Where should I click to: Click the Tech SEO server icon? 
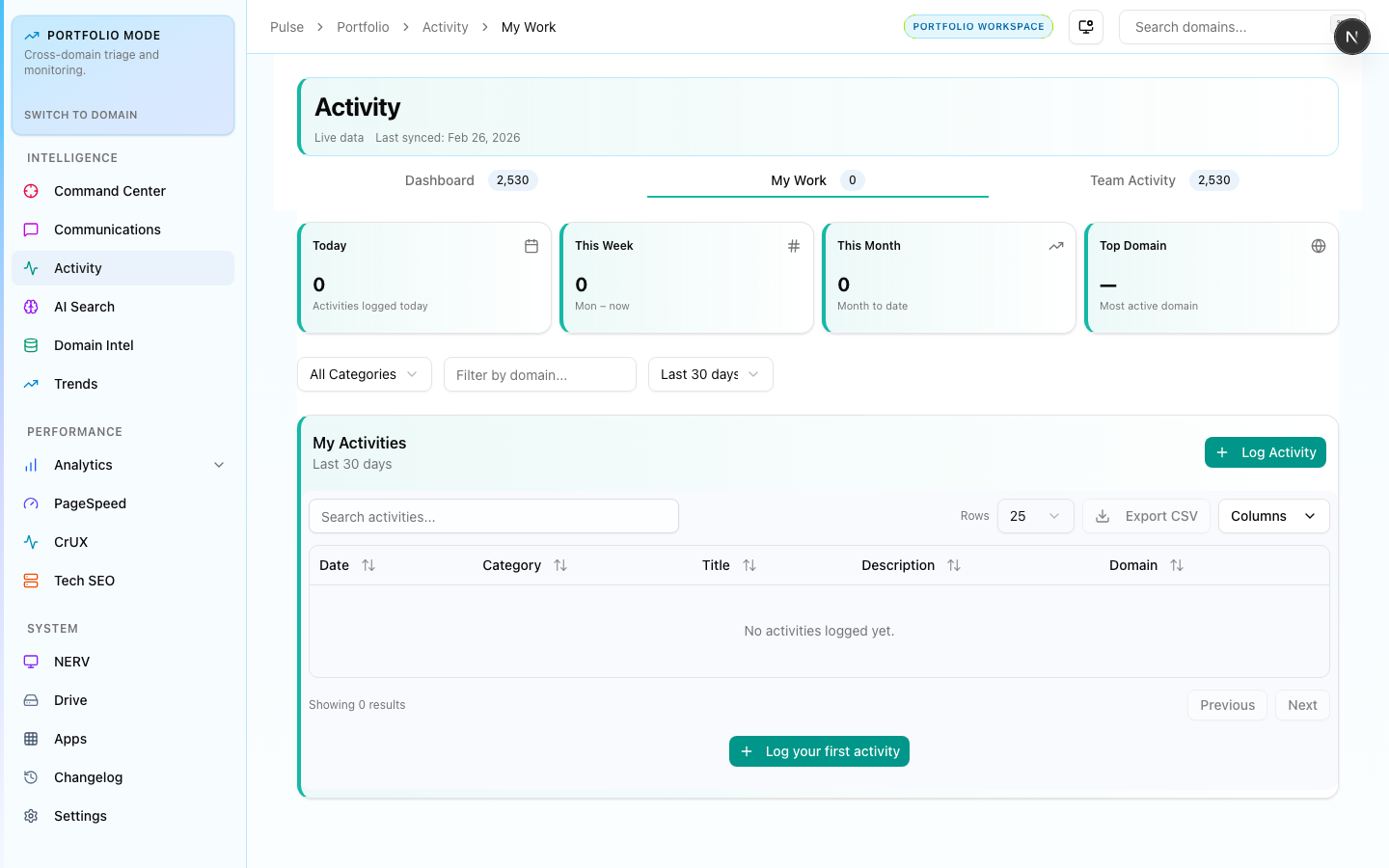(31, 581)
